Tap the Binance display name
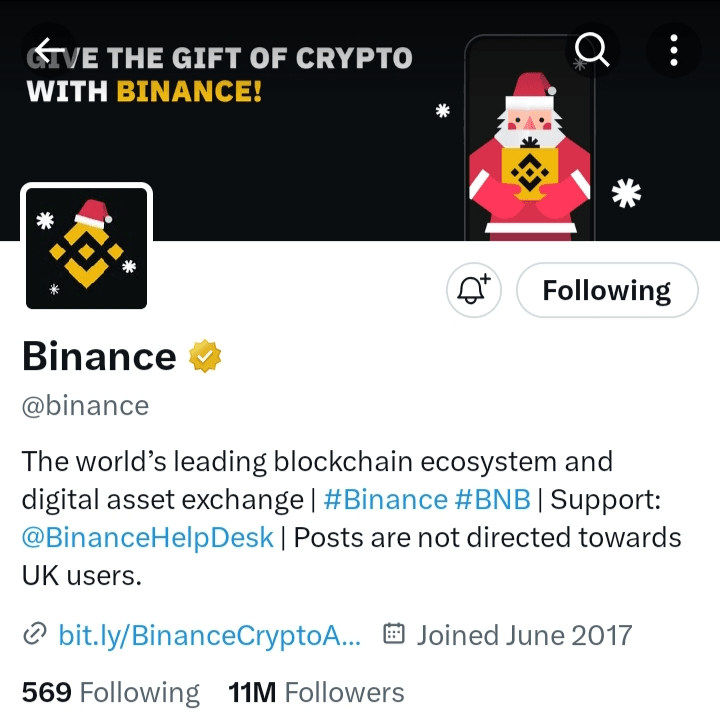 click(x=99, y=356)
